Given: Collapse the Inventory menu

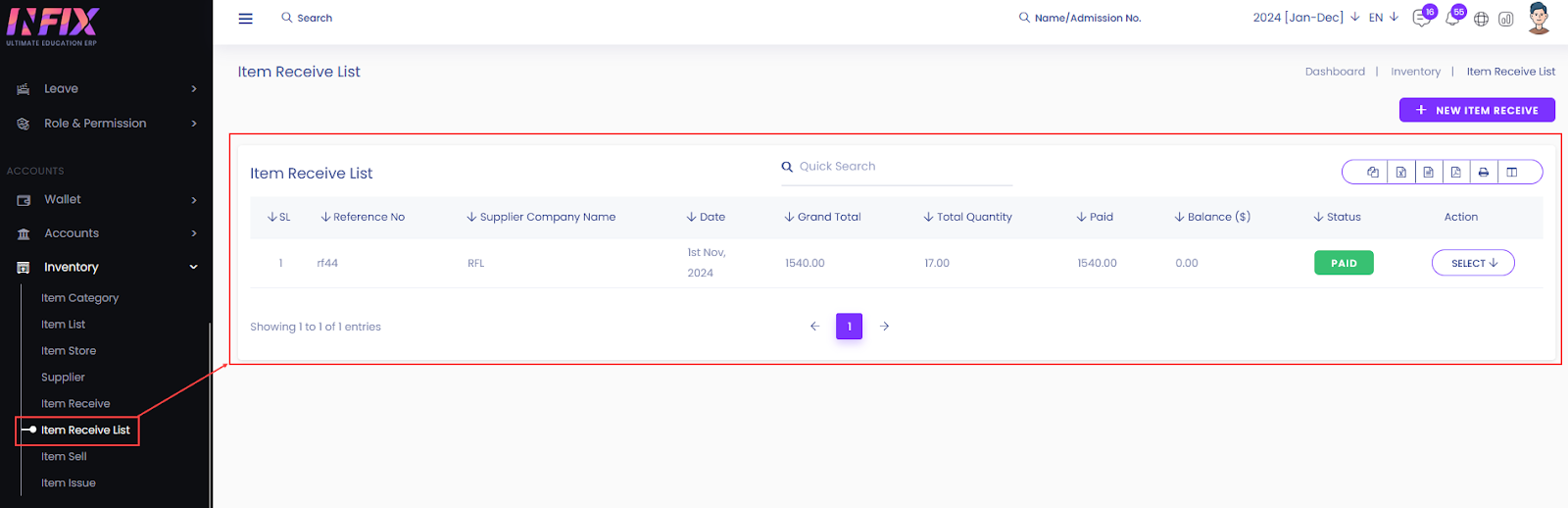Looking at the screenshot, I should click(106, 267).
